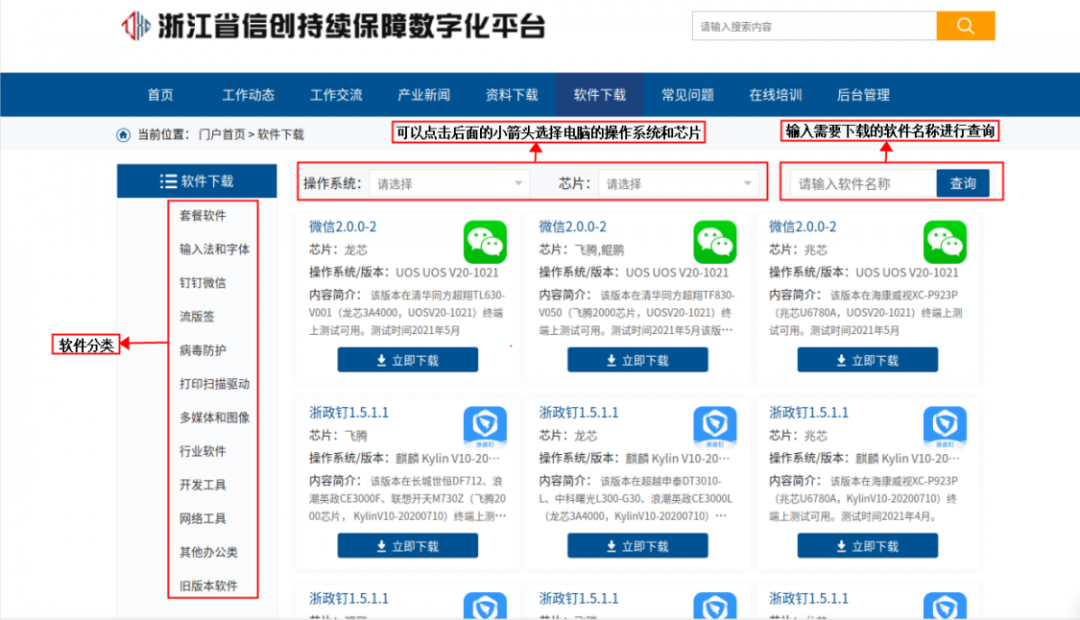The width and height of the screenshot is (1080, 620).
Task: Click list icon in 软件下载 sidebar header
Action: (x=168, y=181)
